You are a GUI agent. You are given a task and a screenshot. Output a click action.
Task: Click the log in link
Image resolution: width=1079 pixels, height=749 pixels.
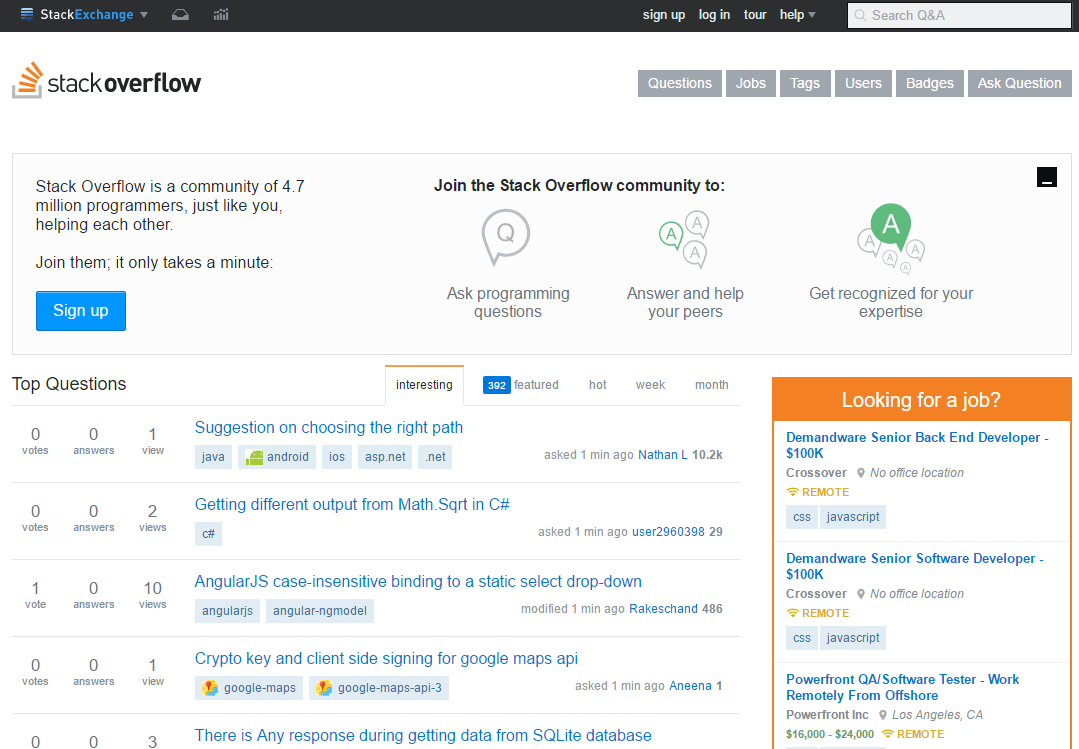point(714,14)
